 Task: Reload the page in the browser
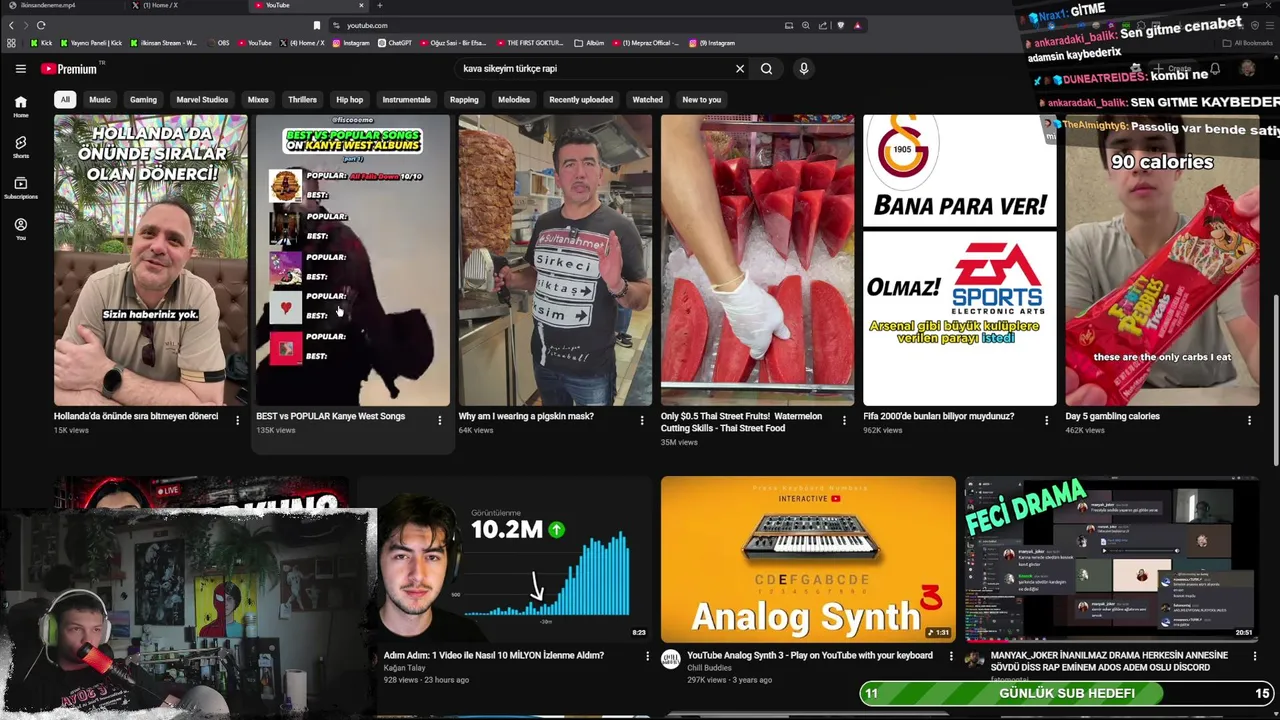click(x=41, y=25)
